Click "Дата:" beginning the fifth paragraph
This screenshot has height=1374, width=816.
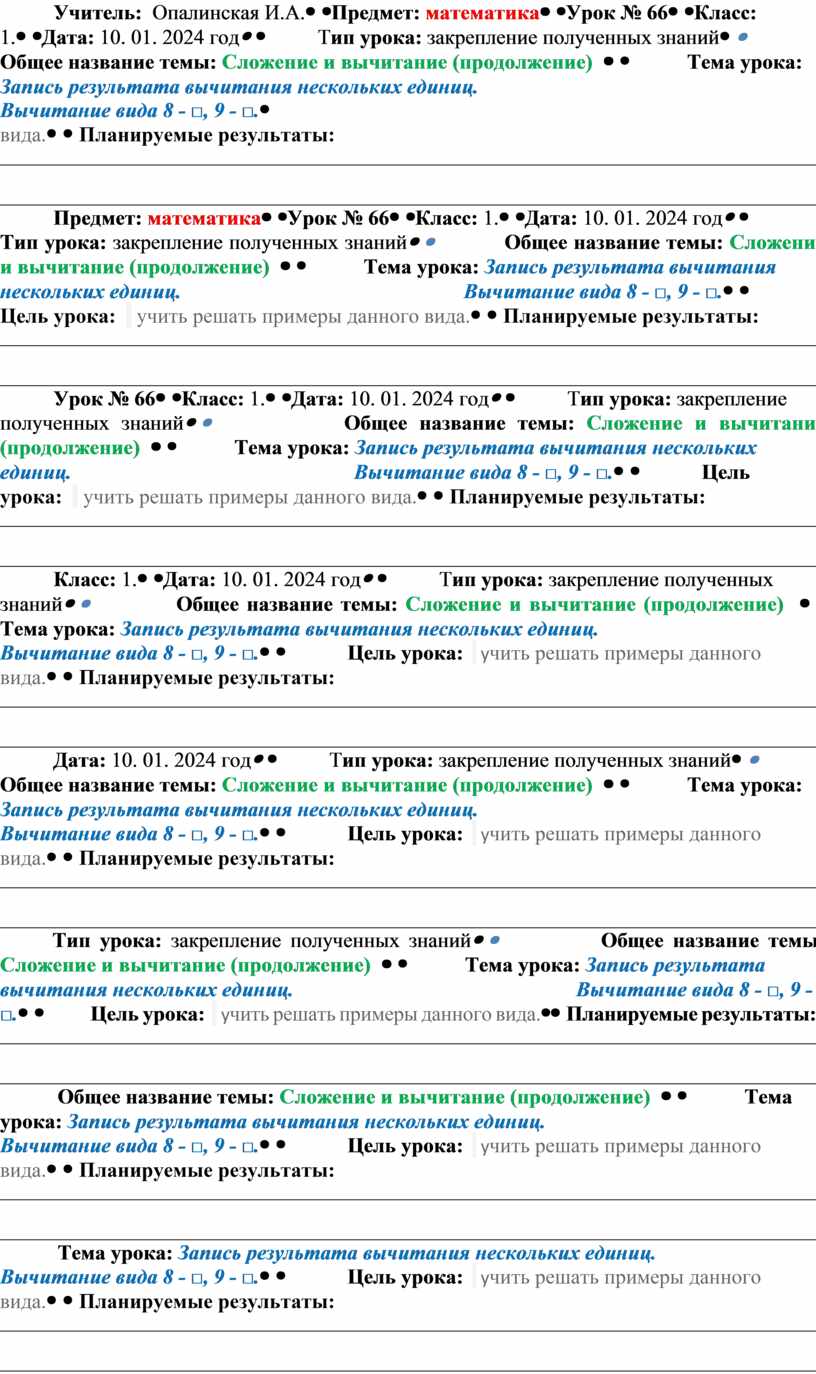pyautogui.click(x=80, y=761)
